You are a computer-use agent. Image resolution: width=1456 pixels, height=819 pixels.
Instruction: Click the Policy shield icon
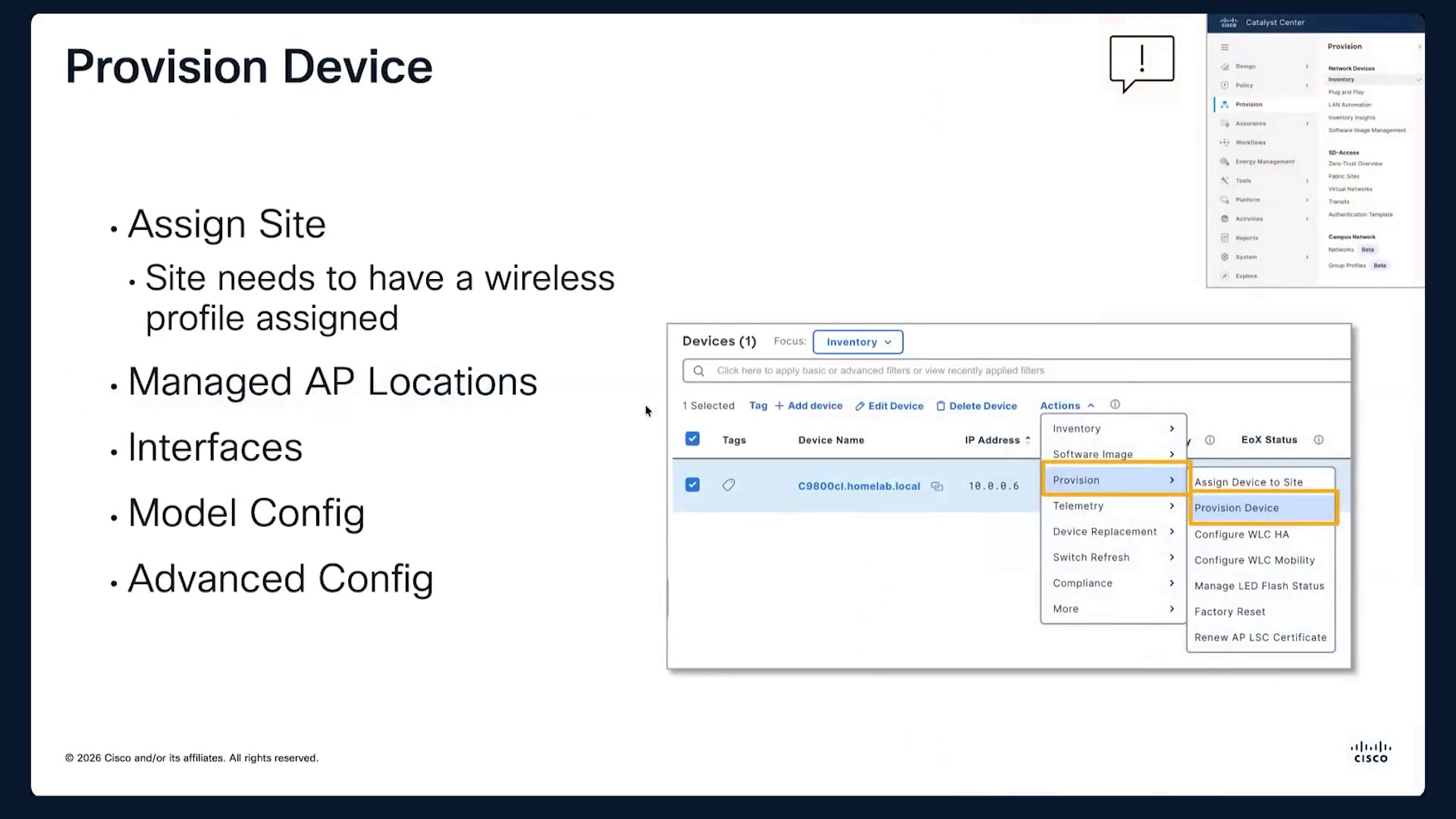tap(1224, 86)
